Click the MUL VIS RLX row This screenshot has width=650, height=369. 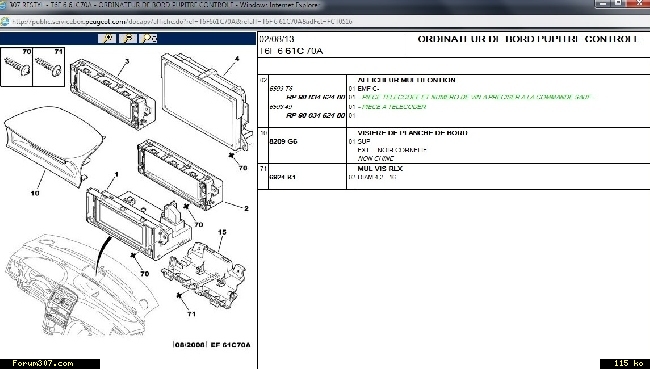pos(454,176)
